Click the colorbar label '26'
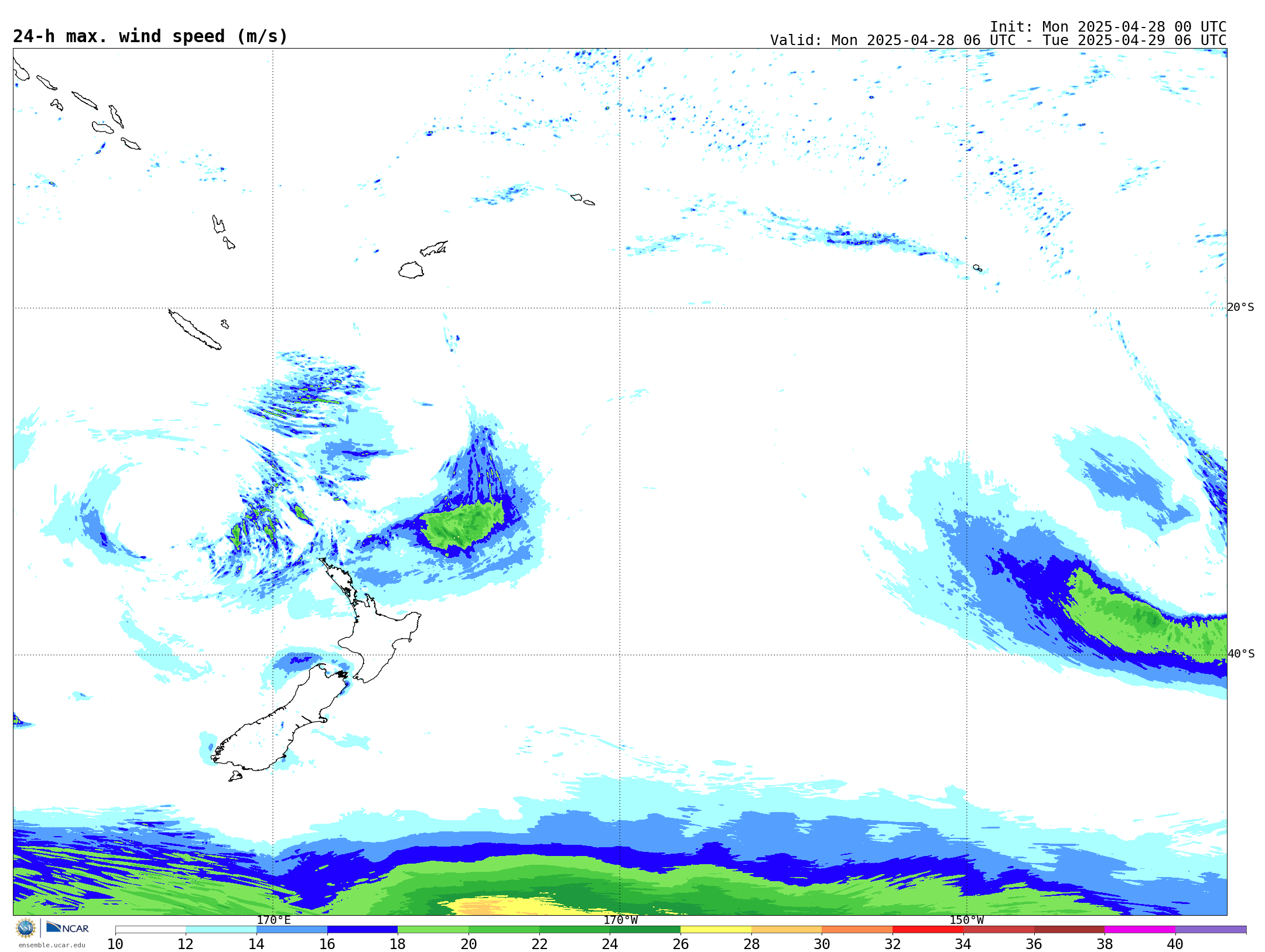 coord(681,944)
